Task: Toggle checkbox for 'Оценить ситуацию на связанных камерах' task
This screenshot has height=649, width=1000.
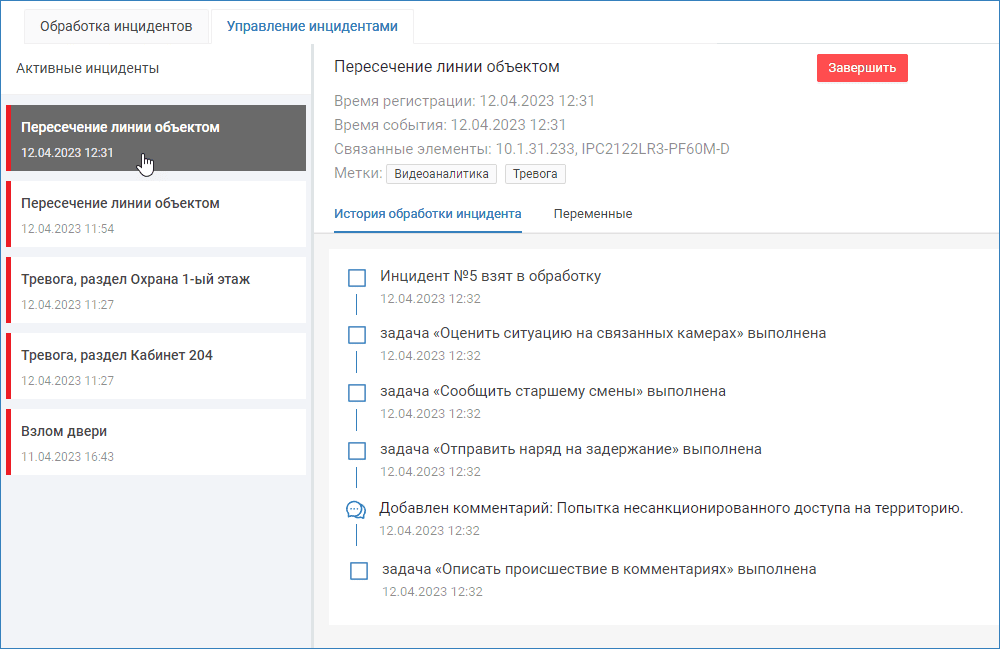Action: (357, 334)
